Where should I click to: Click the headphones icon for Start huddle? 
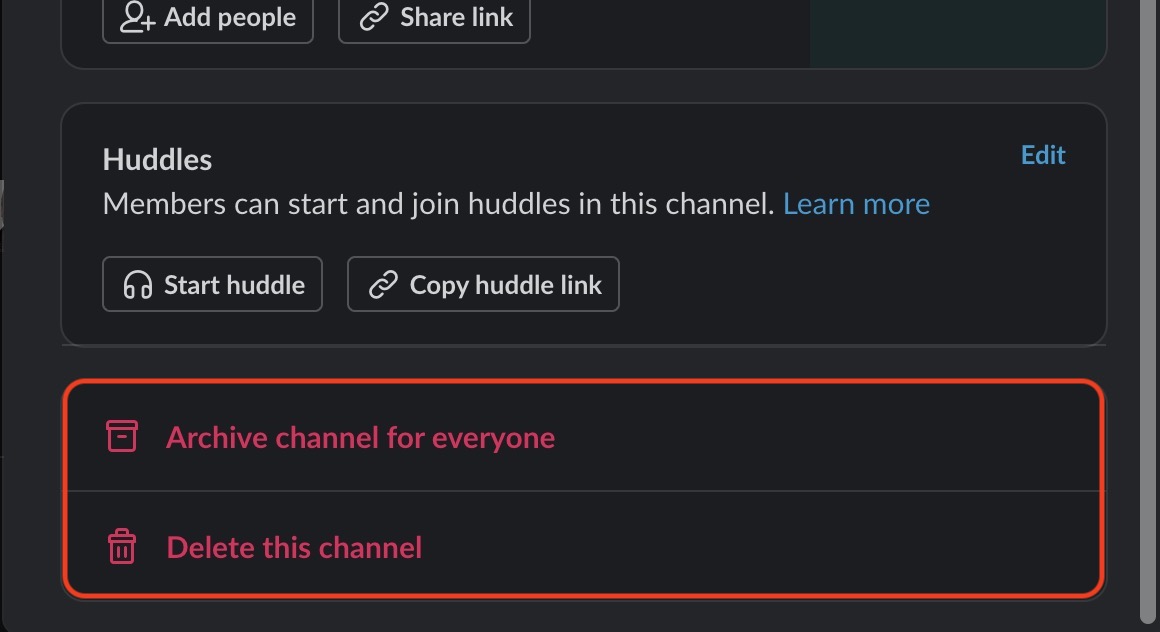138,285
